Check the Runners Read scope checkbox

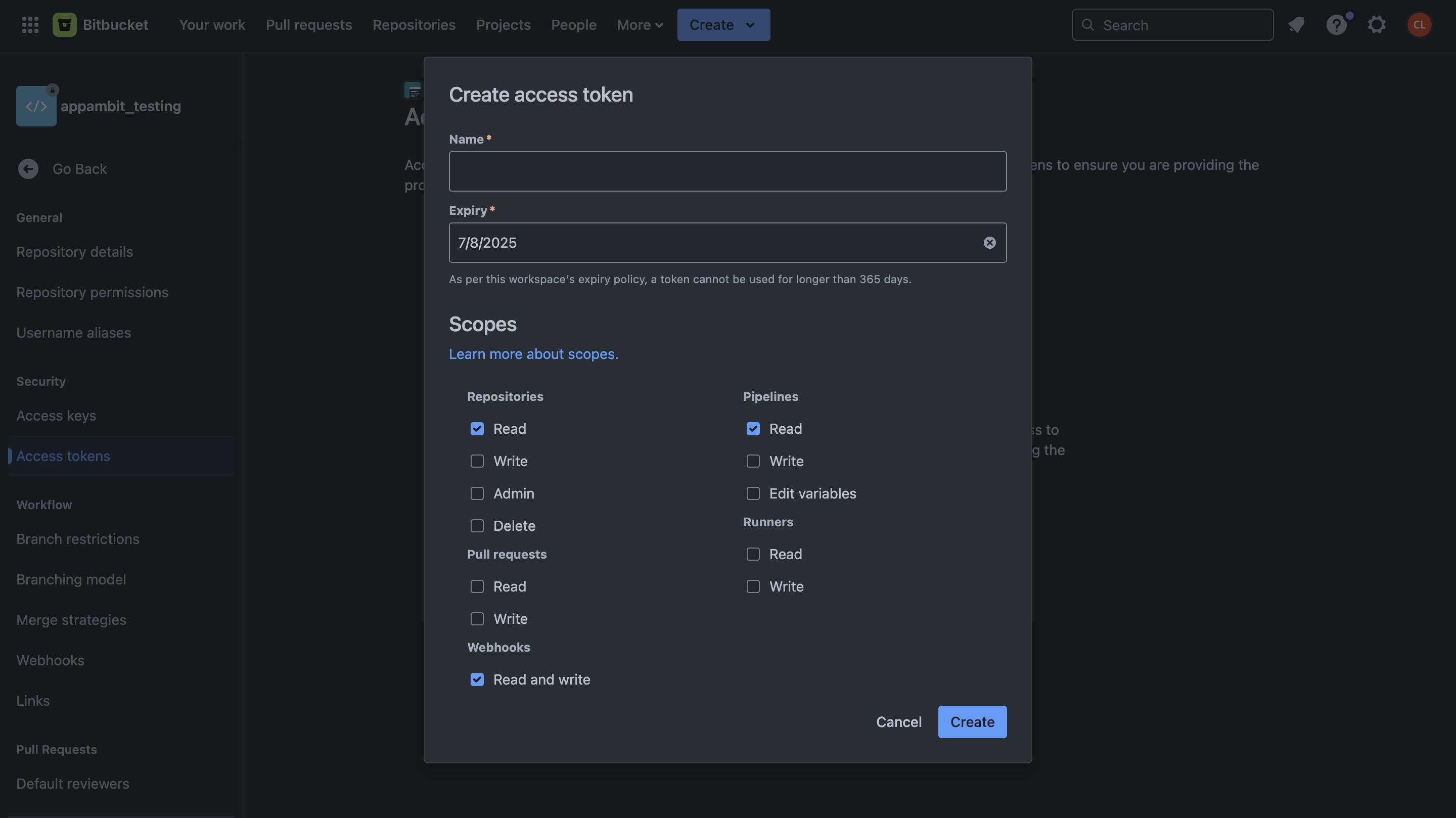(x=753, y=554)
